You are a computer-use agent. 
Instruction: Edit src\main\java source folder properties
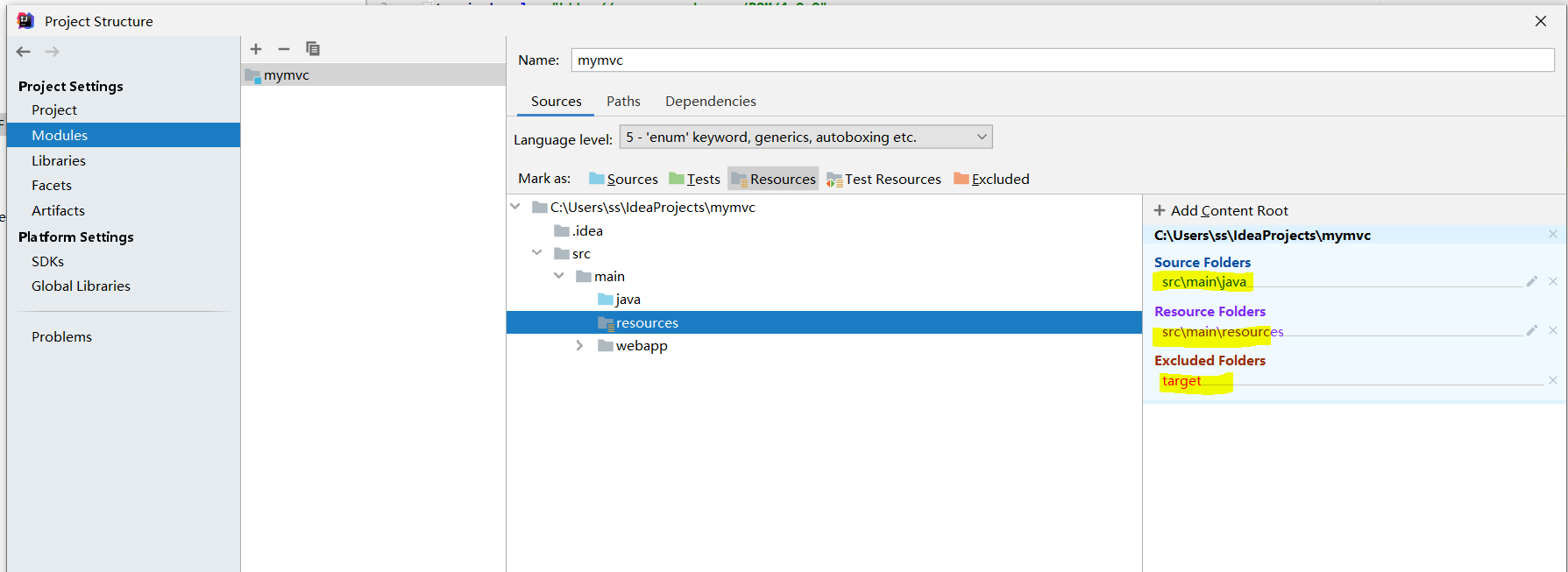pyautogui.click(x=1532, y=282)
